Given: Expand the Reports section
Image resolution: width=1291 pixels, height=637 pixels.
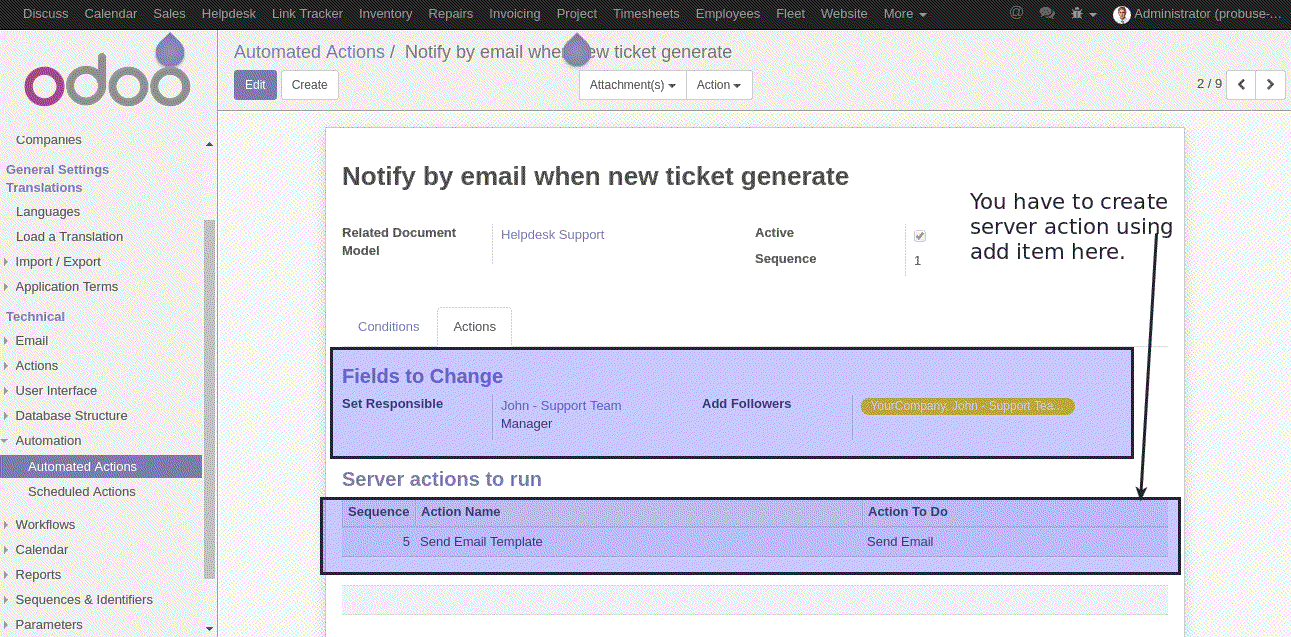Looking at the screenshot, I should (x=38, y=574).
